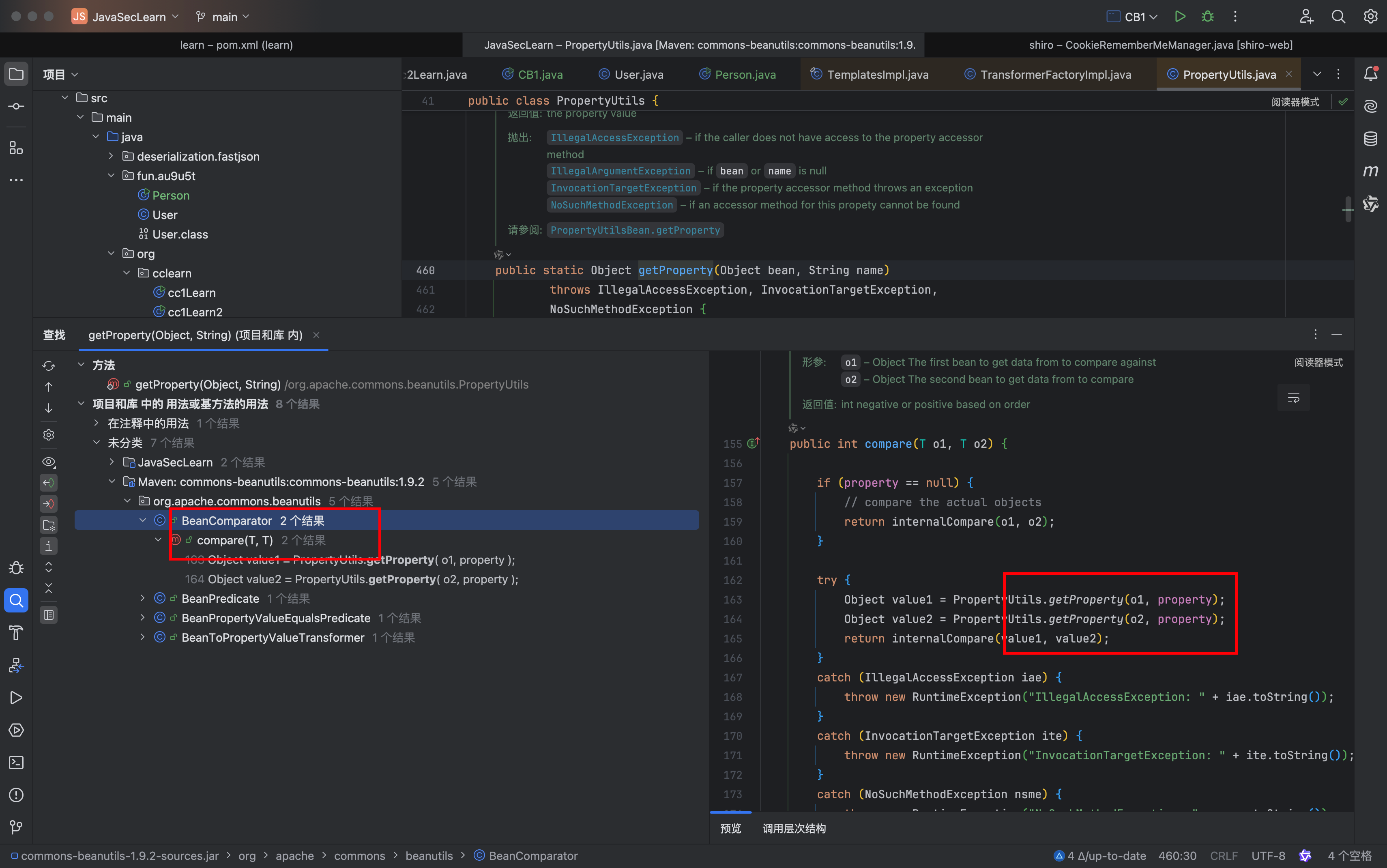Follow the PropertyUtilsBean.getProperty doc link

pyautogui.click(x=635, y=230)
